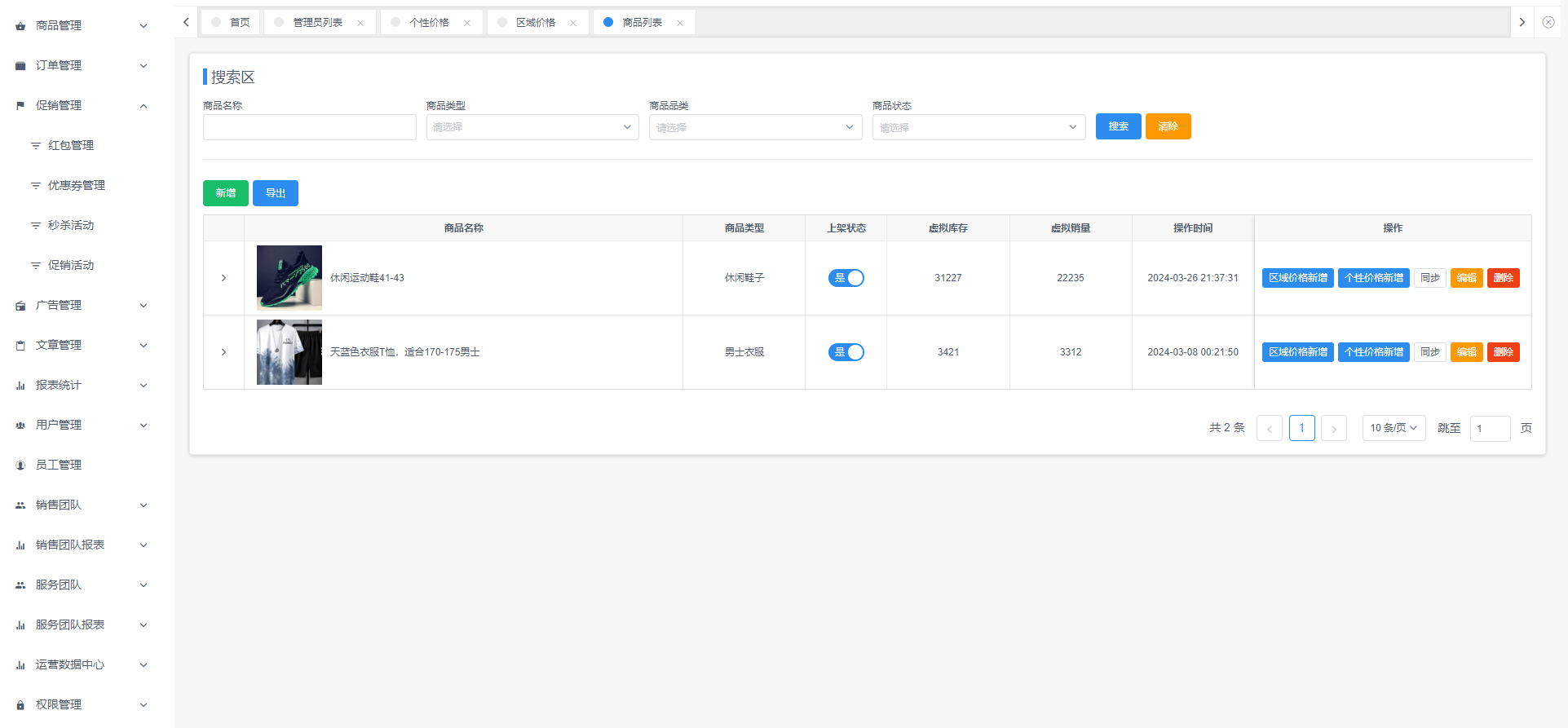1568x728 pixels.
Task: Click the 清除 button
Action: (x=1168, y=126)
